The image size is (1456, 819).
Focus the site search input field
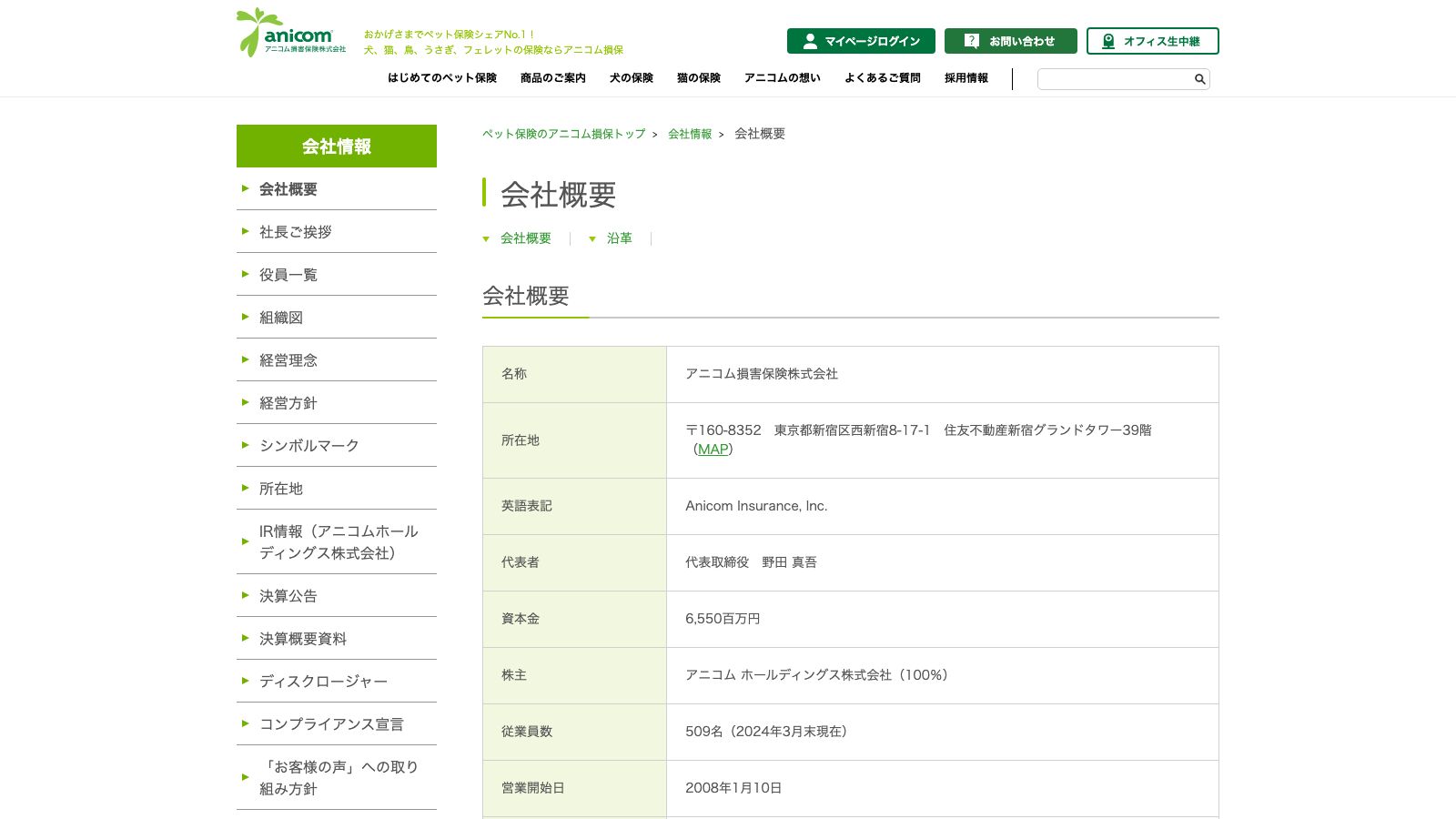(x=1123, y=79)
